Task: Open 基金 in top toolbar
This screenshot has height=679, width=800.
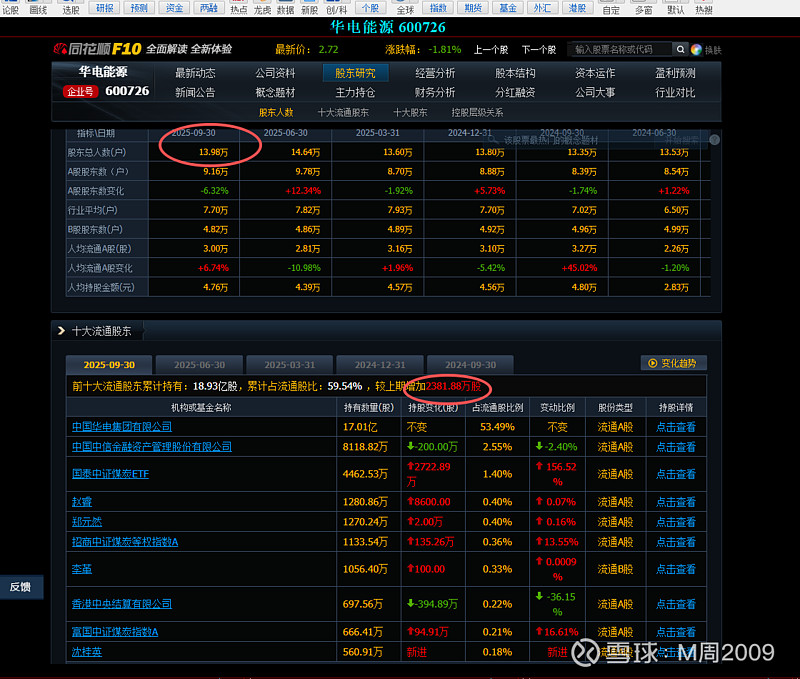Action: tap(508, 8)
